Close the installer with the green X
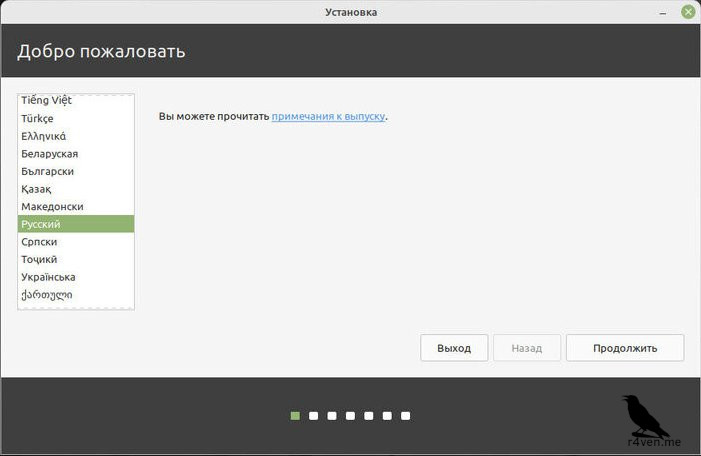This screenshot has width=701, height=456. [x=686, y=12]
